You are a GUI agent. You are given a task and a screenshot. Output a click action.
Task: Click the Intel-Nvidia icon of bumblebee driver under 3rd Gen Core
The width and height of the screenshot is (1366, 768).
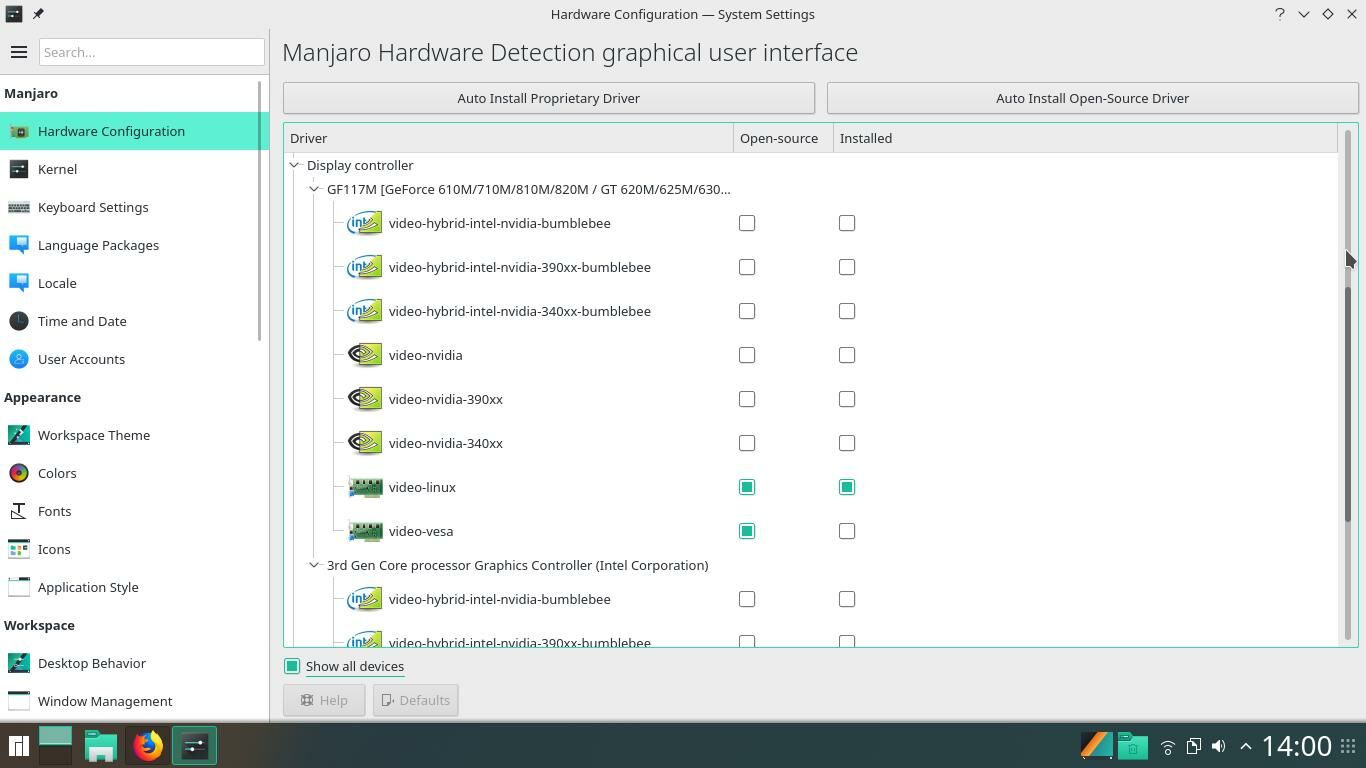pos(365,599)
